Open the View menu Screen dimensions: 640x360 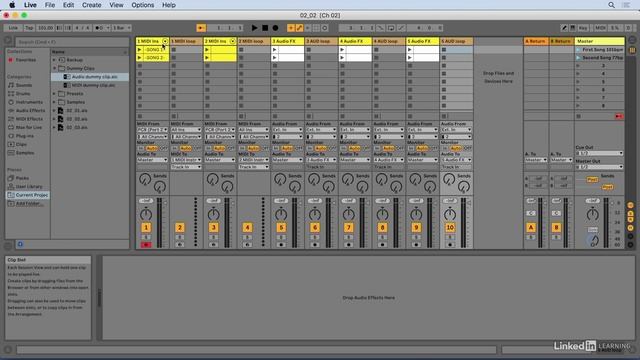pos(116,5)
